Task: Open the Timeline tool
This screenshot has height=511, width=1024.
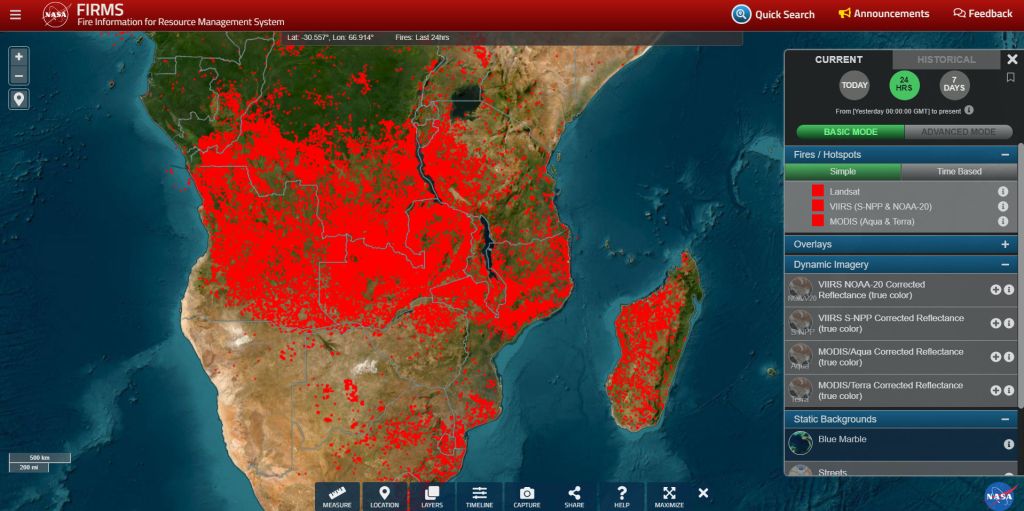Action: pyautogui.click(x=480, y=496)
